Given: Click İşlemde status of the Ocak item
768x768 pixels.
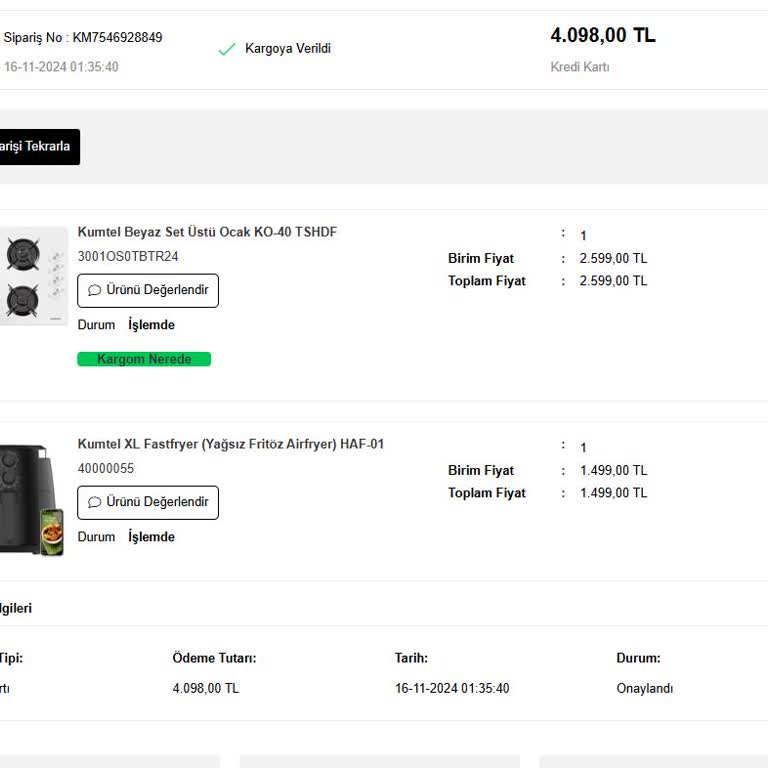Looking at the screenshot, I should point(151,325).
